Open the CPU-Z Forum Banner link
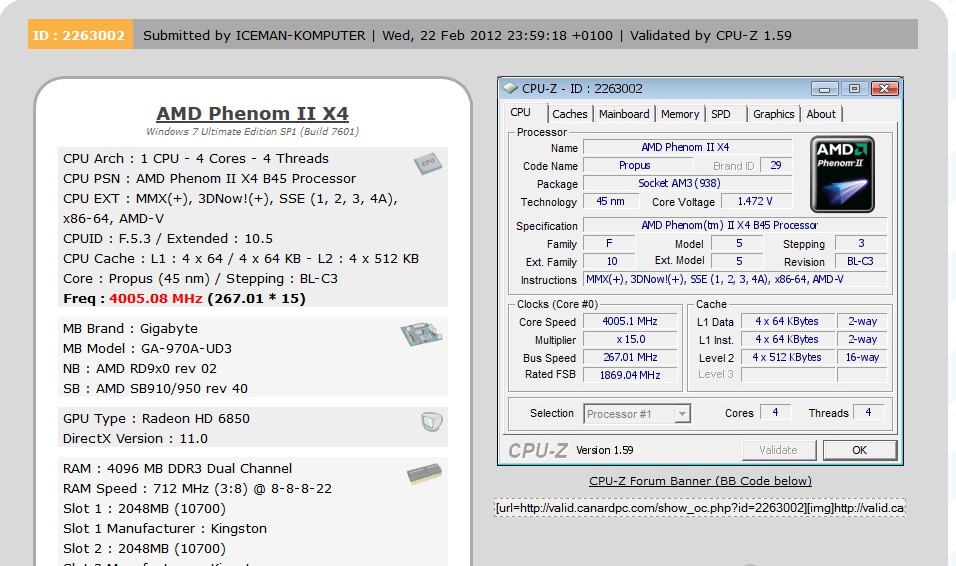The image size is (956, 566). tap(700, 481)
